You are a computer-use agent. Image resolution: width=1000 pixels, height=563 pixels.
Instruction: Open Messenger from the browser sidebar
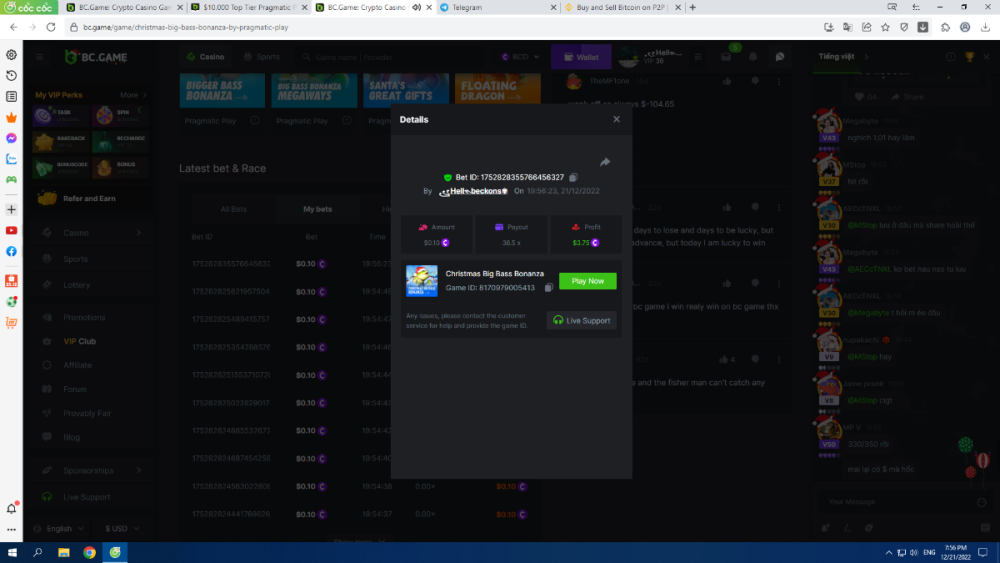pos(11,138)
